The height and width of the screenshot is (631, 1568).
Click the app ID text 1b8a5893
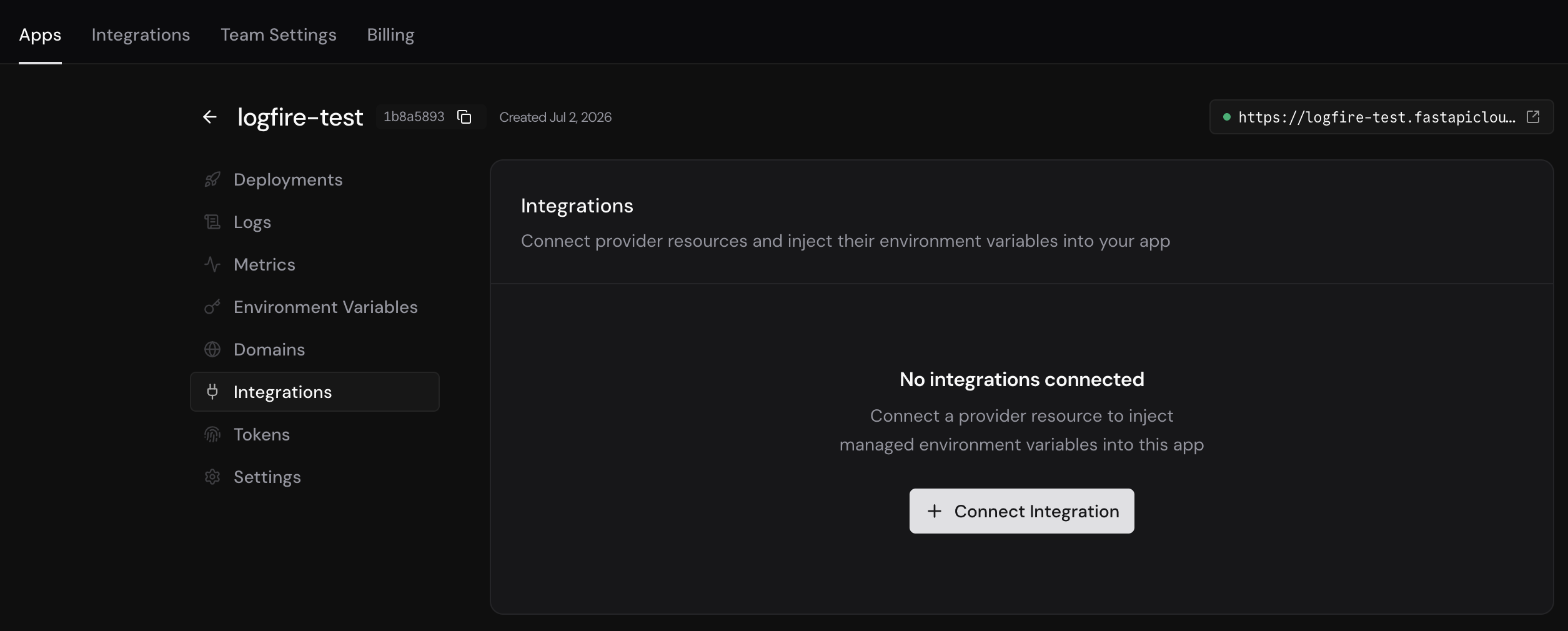(414, 117)
